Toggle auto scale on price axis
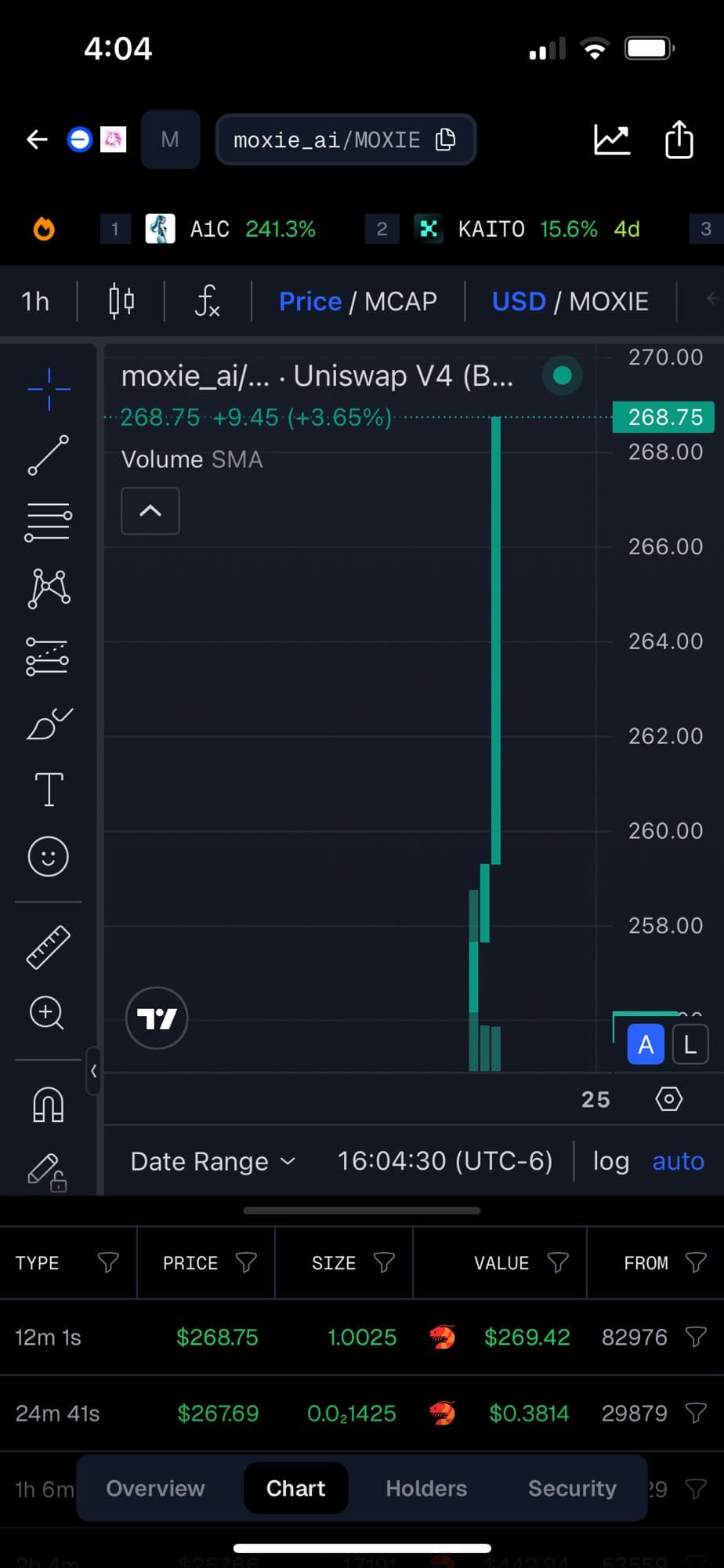The image size is (724, 1568). (x=678, y=1161)
